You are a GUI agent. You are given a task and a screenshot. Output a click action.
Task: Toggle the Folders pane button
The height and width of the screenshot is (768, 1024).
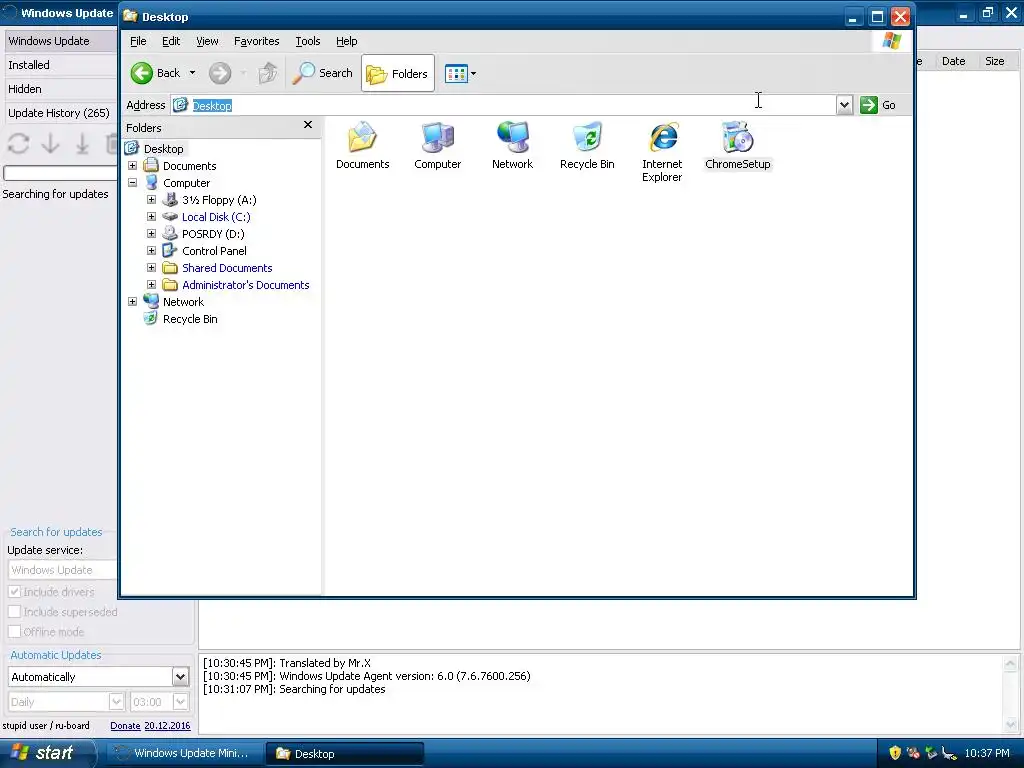[398, 74]
